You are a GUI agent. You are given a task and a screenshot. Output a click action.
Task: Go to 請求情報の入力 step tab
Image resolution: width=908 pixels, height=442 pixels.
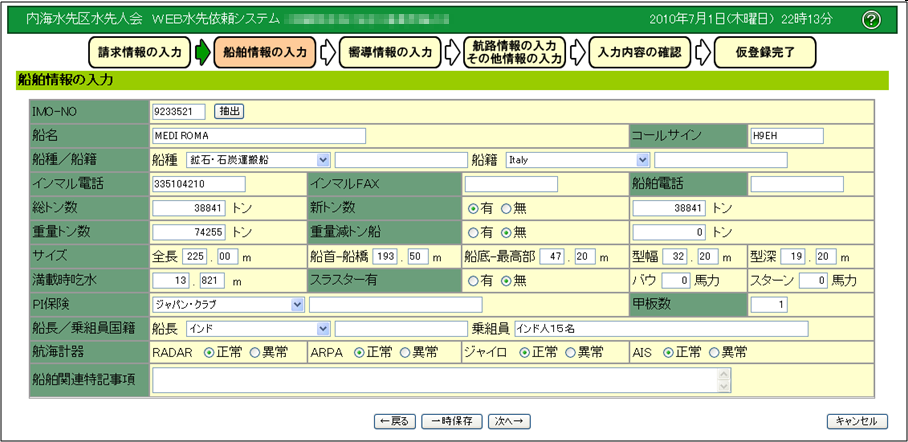[140, 52]
